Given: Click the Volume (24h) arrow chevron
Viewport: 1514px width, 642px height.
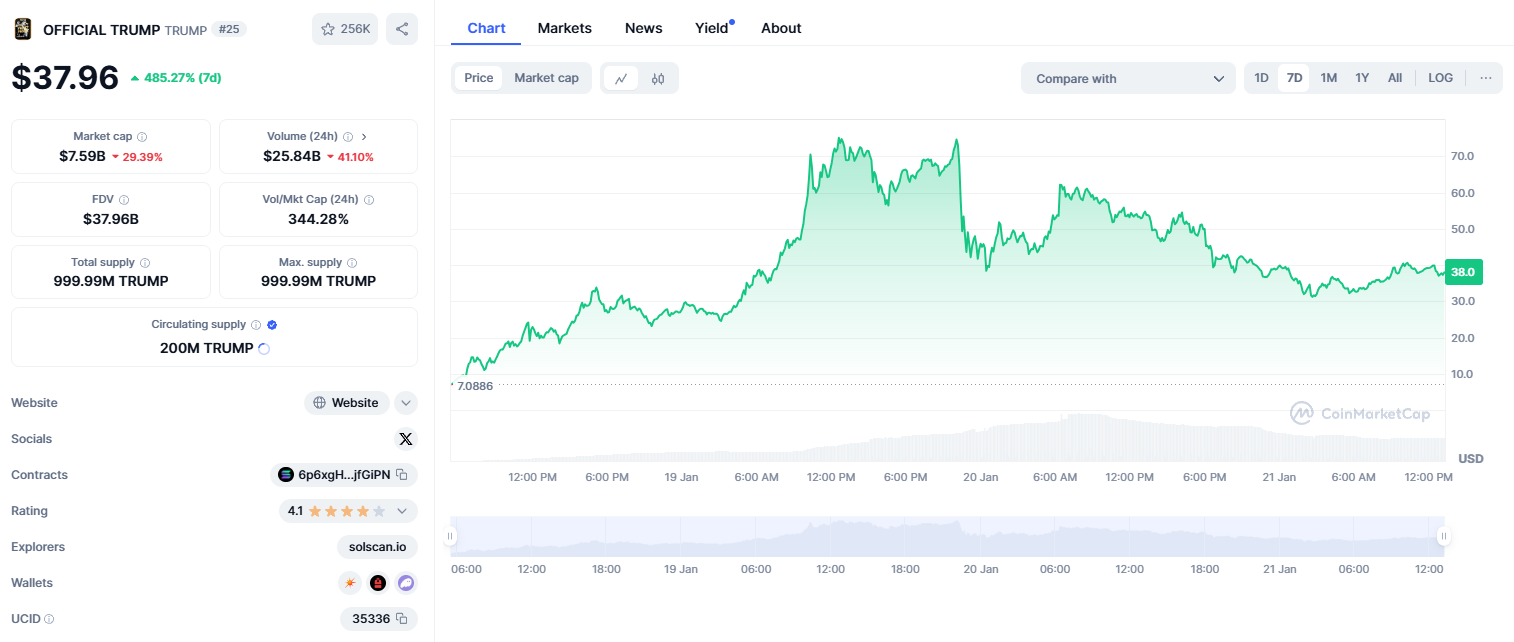Looking at the screenshot, I should click(x=364, y=137).
